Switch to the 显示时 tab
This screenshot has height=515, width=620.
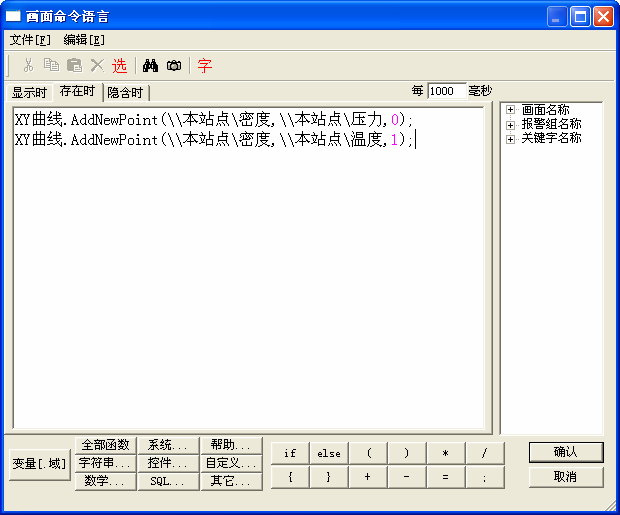click(x=29, y=93)
